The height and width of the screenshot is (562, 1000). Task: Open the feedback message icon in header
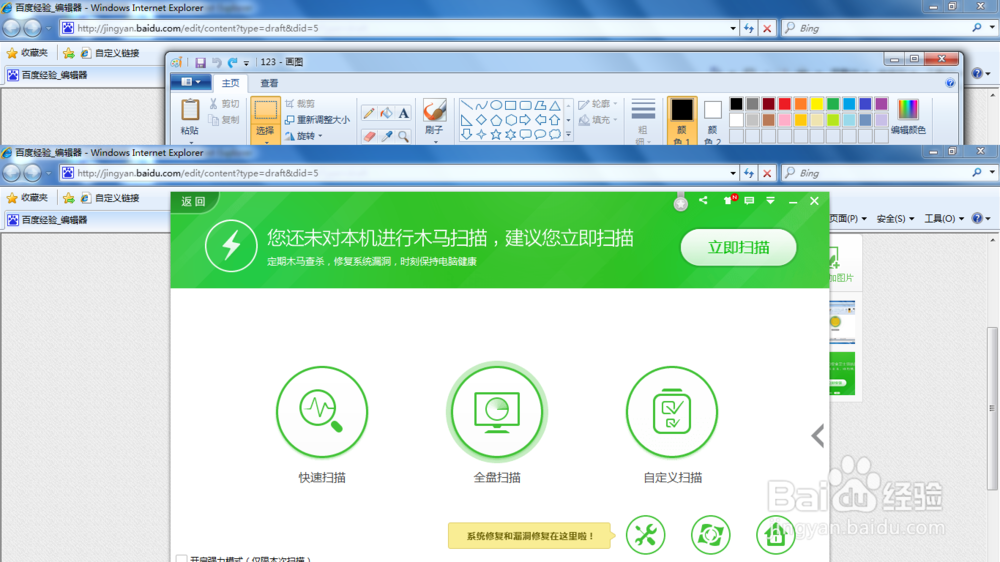coord(749,200)
